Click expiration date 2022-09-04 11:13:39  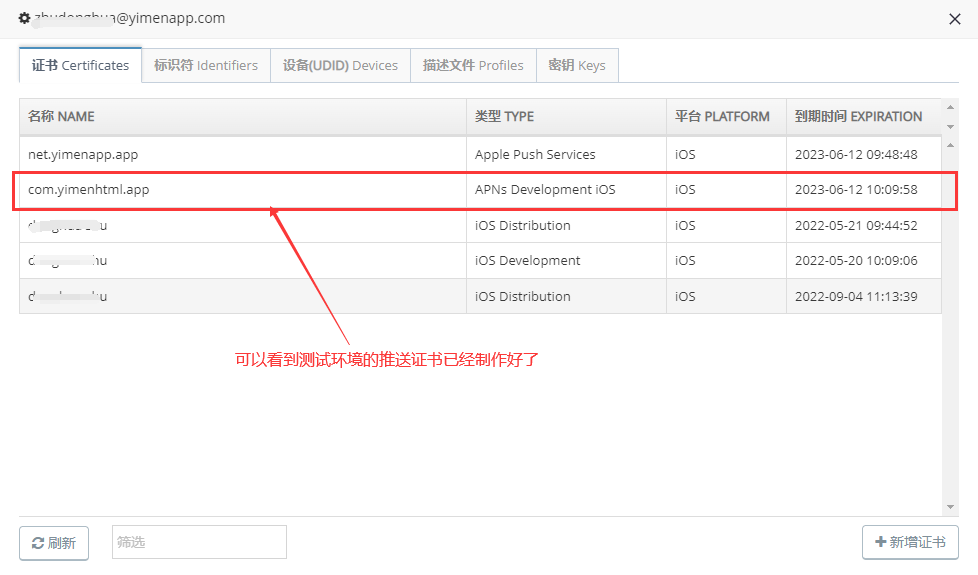(x=856, y=296)
